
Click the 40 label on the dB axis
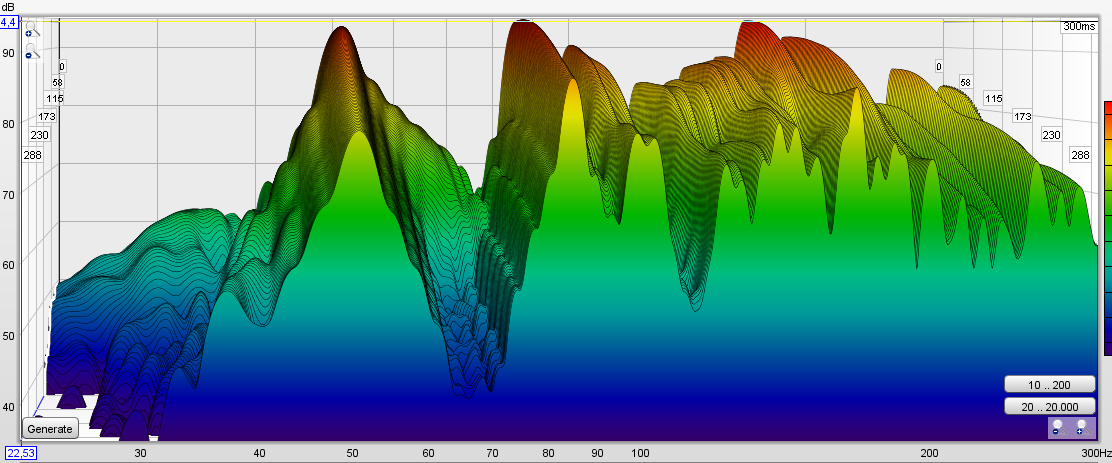point(8,407)
